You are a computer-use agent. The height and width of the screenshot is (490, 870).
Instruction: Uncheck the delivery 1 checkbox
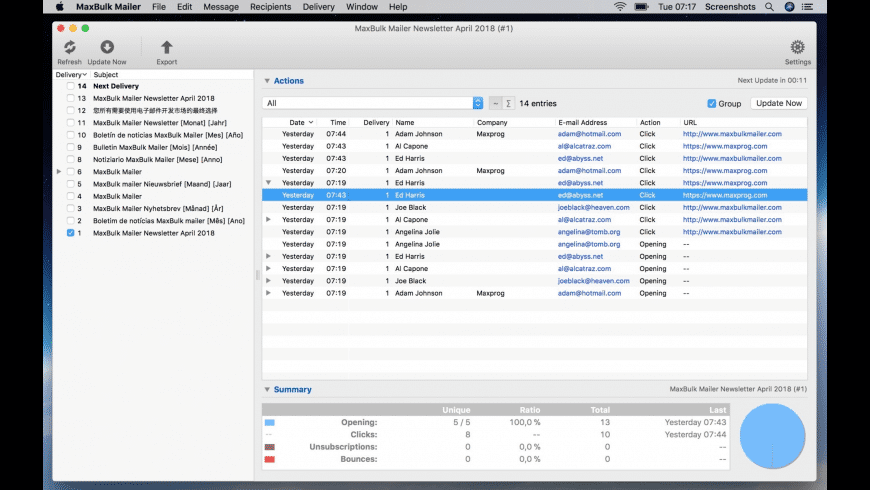[70, 233]
